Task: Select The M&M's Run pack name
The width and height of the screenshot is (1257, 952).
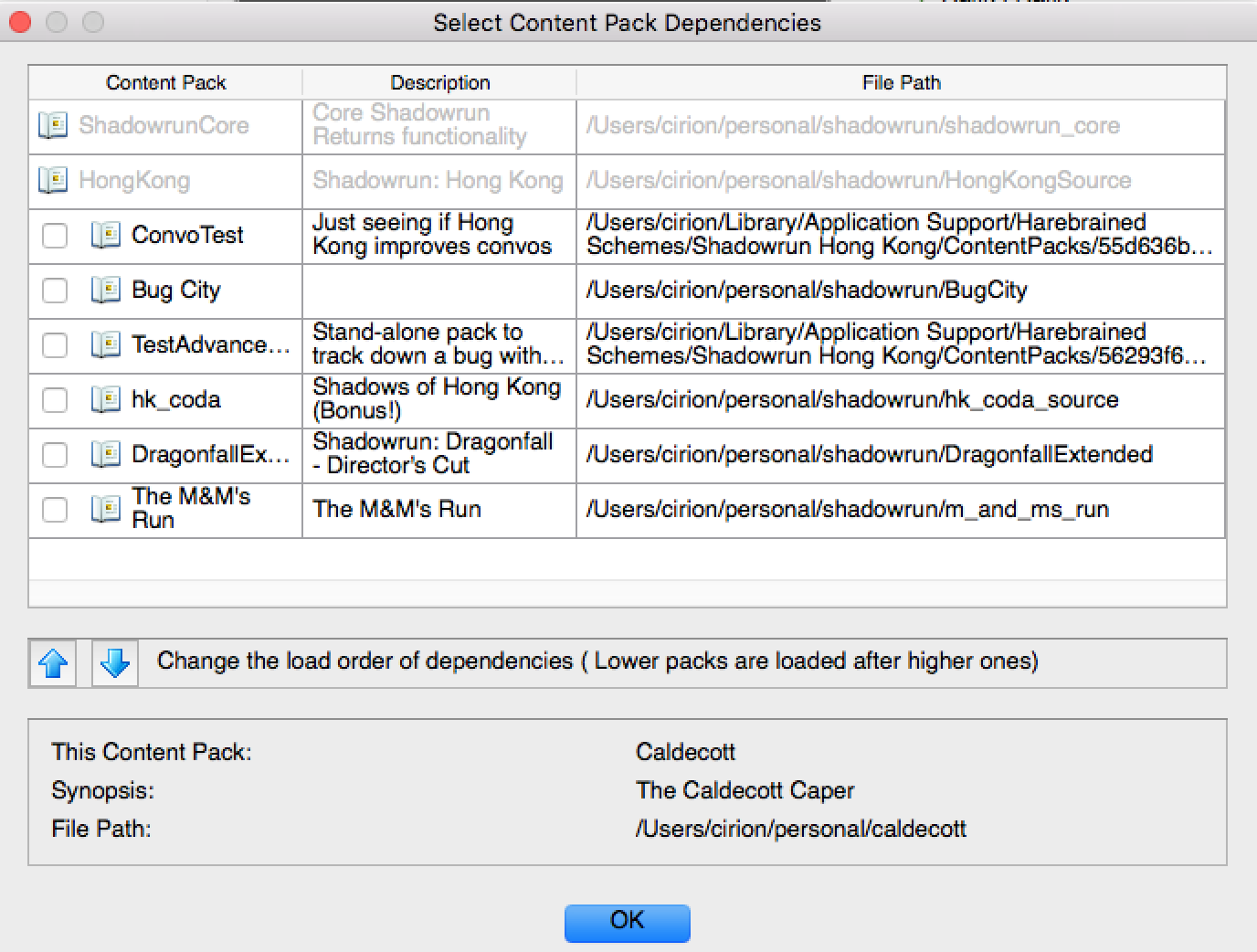Action: pos(191,508)
